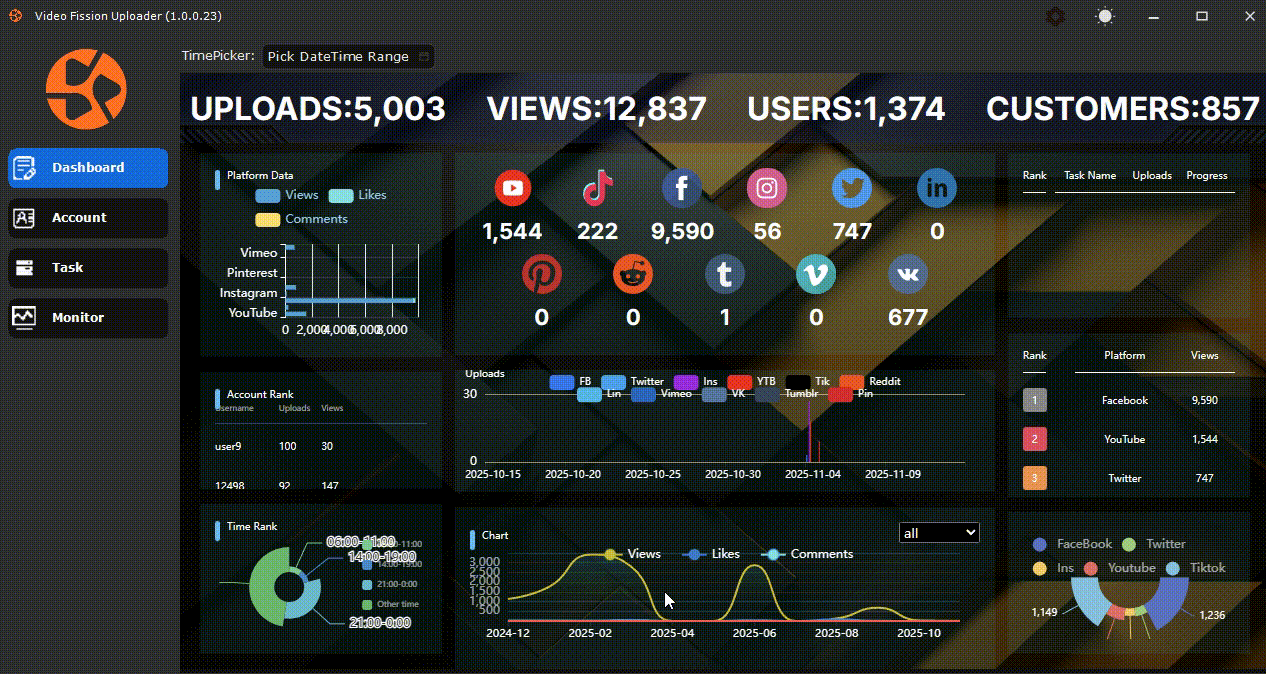
Task: Open the Reddit platform icon
Action: (633, 274)
